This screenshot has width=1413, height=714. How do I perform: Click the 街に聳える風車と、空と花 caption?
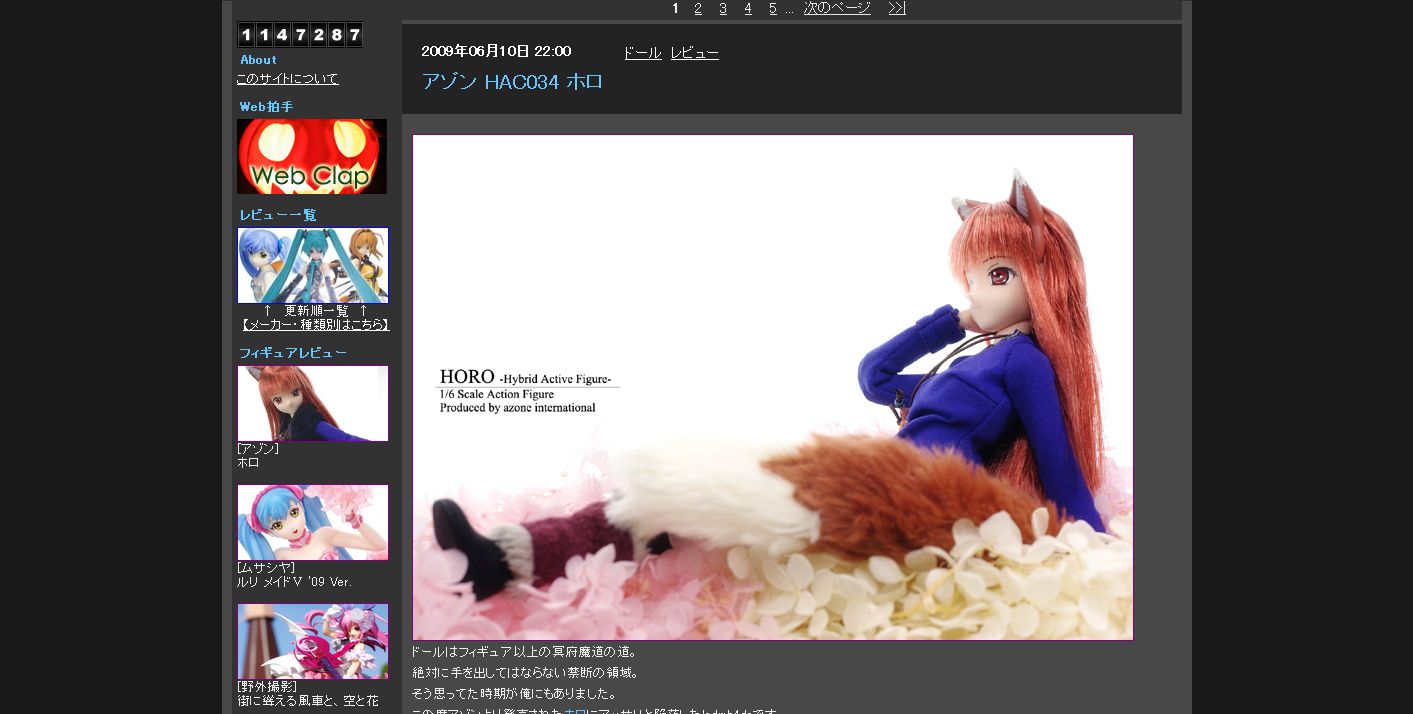click(x=308, y=701)
